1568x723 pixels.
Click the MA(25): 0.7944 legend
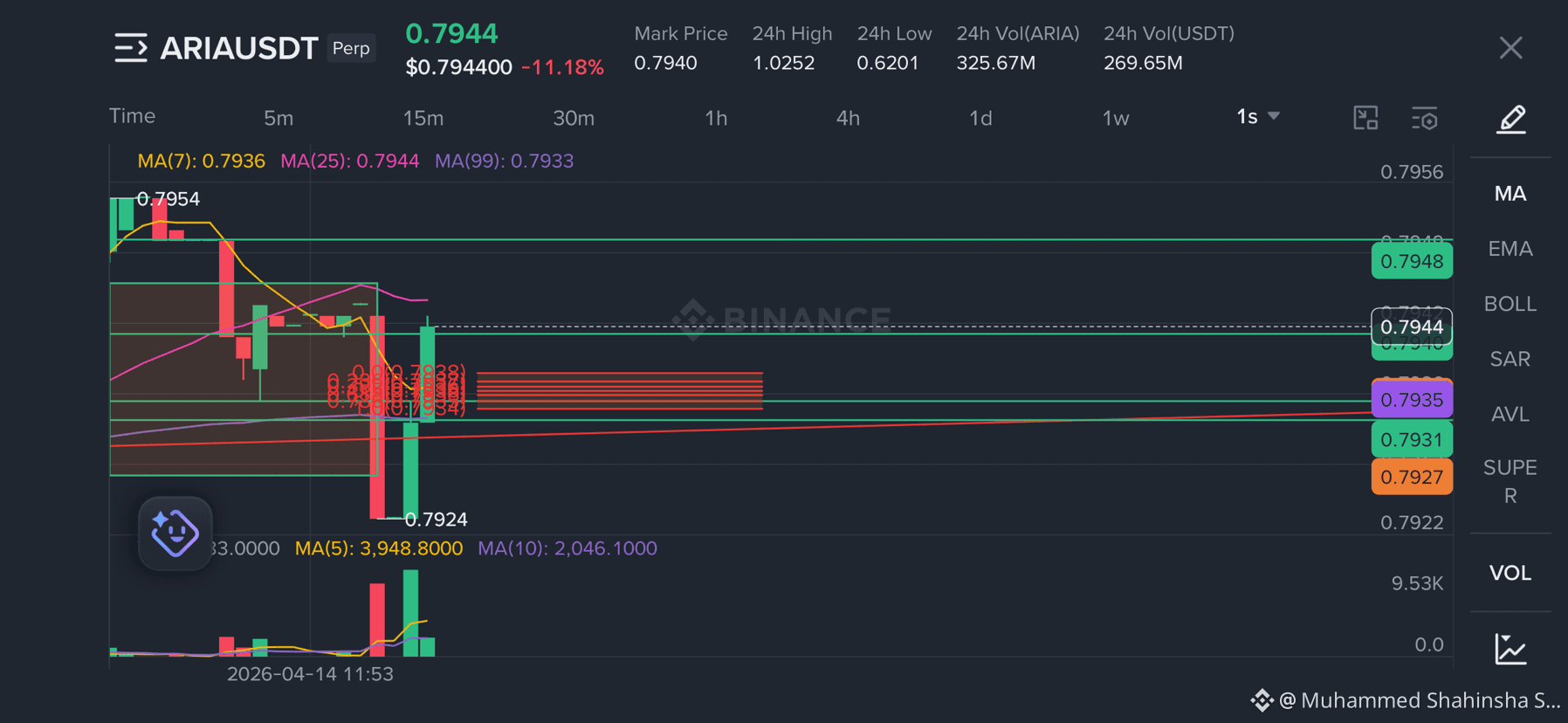350,161
